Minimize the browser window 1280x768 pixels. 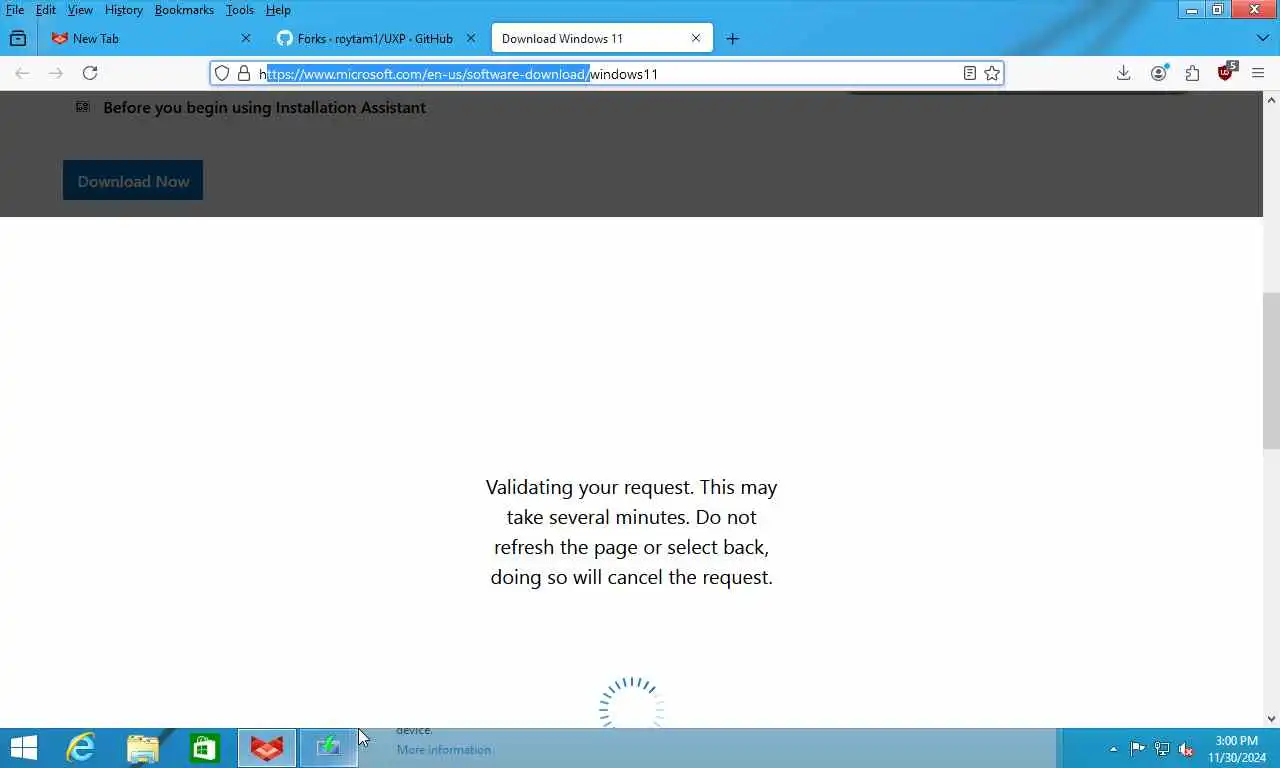click(1192, 10)
